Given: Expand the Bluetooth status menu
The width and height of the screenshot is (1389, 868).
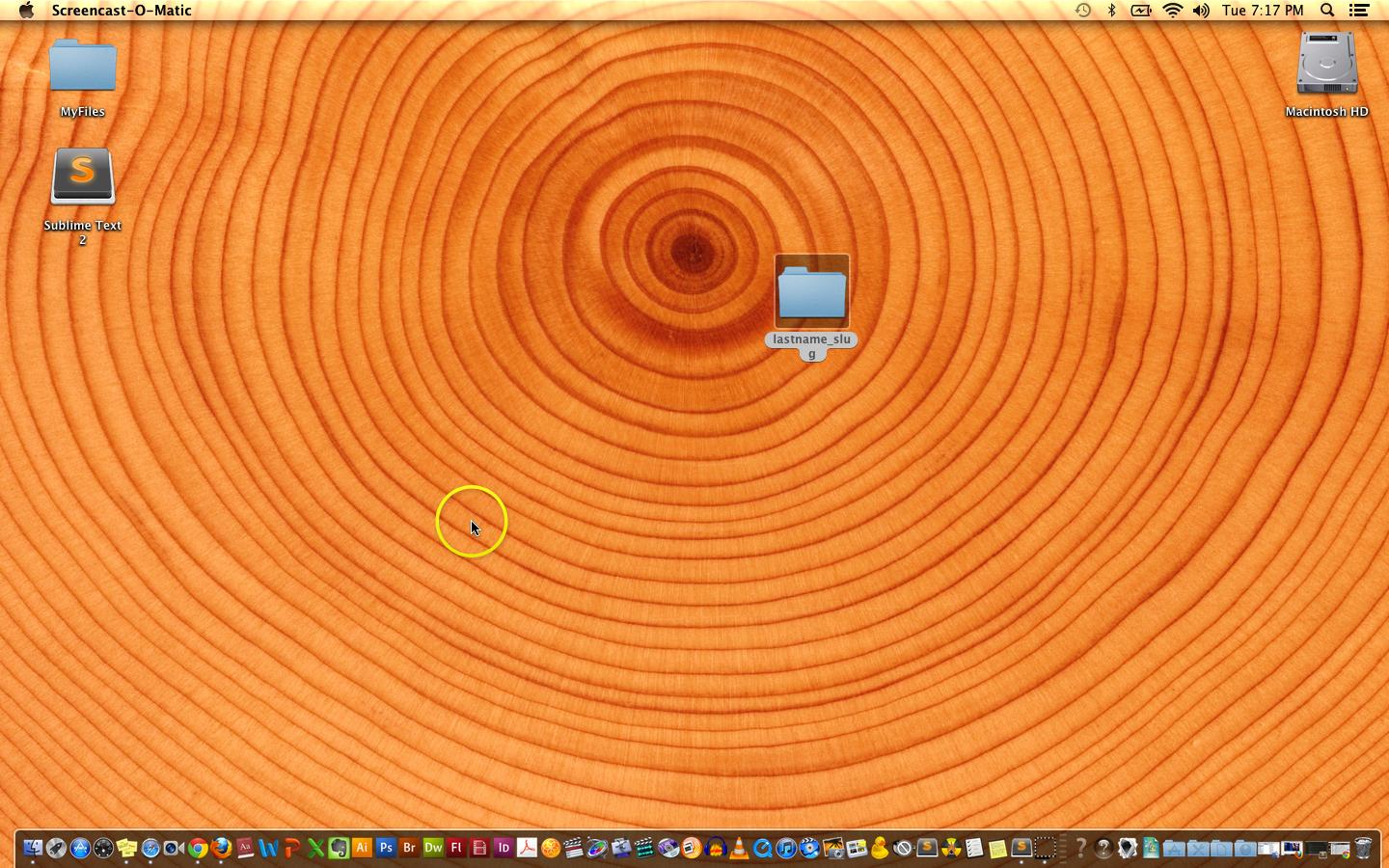Looking at the screenshot, I should click(x=1111, y=11).
